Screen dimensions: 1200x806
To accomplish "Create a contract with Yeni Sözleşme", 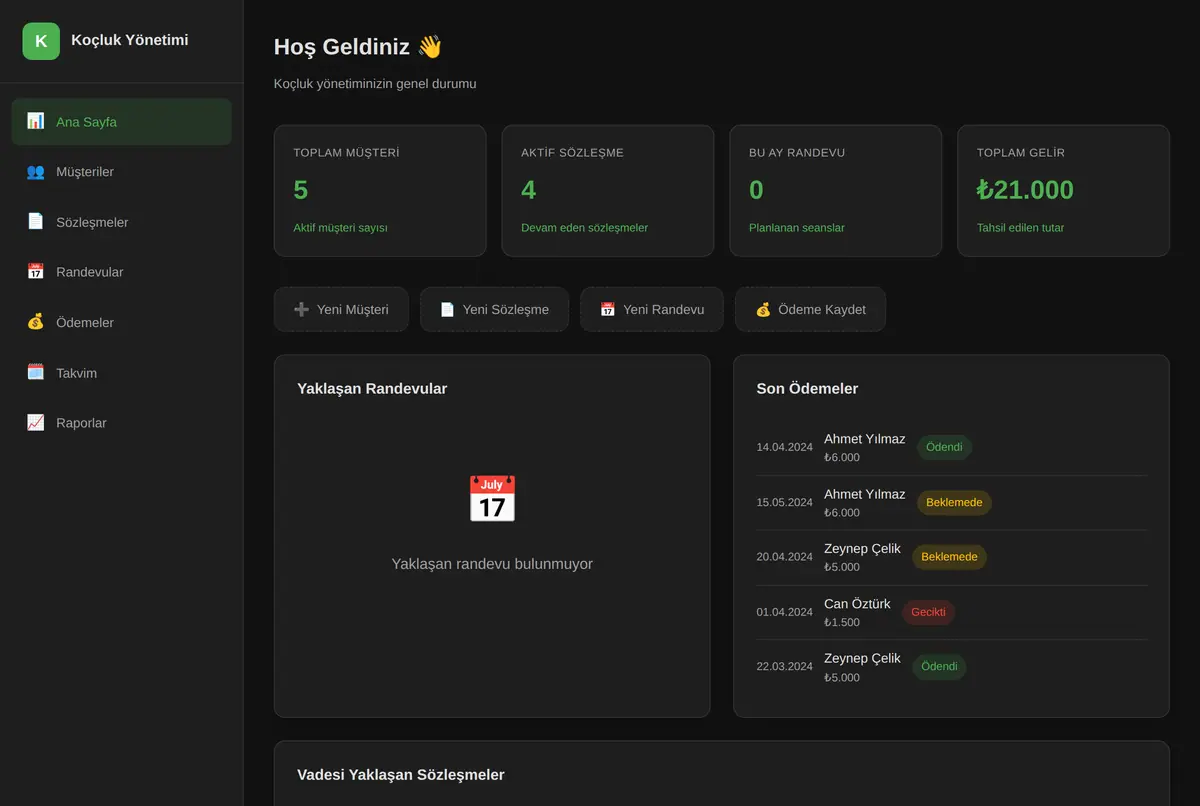I will (494, 310).
